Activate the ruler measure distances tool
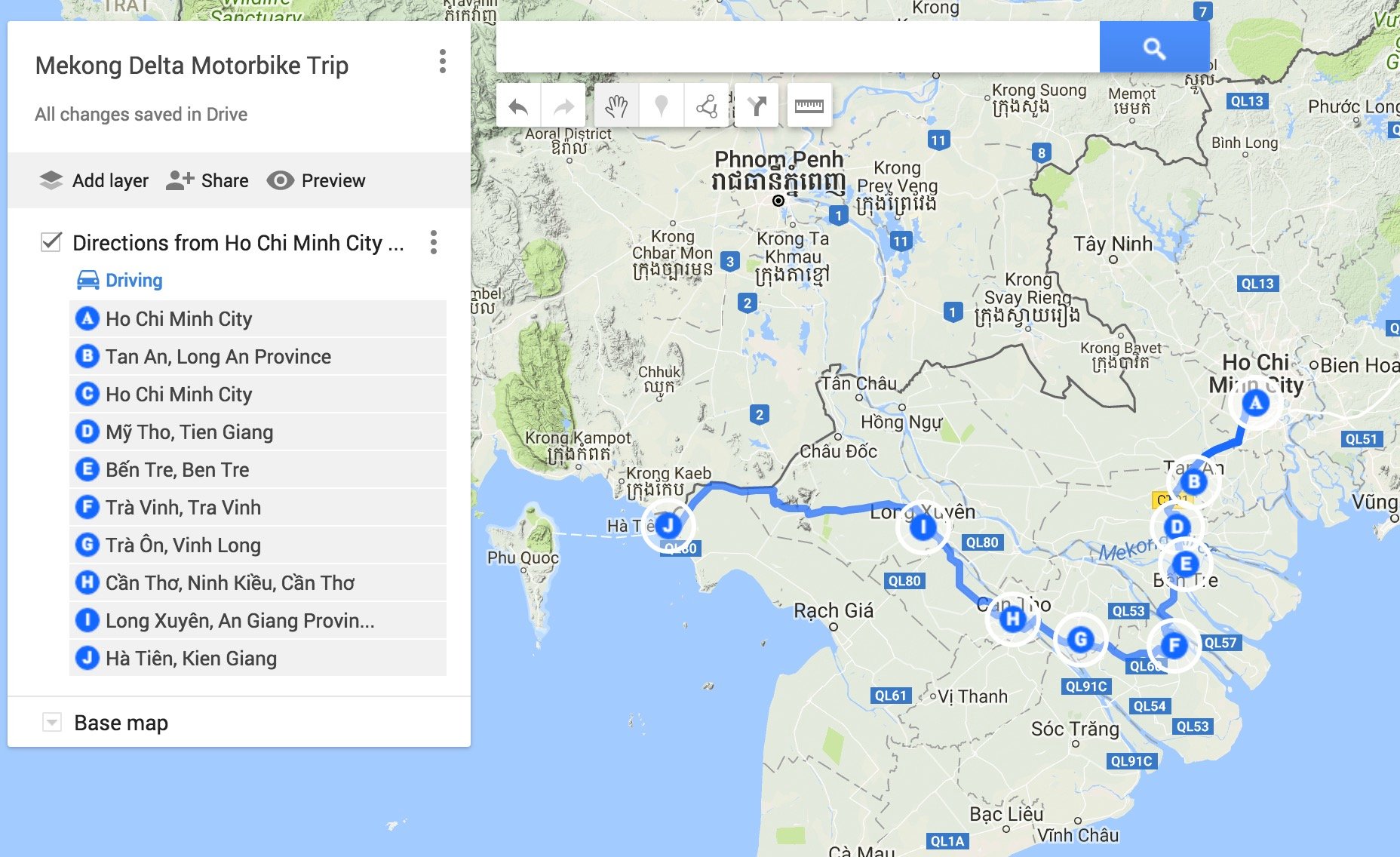The image size is (1400, 857). [x=809, y=106]
